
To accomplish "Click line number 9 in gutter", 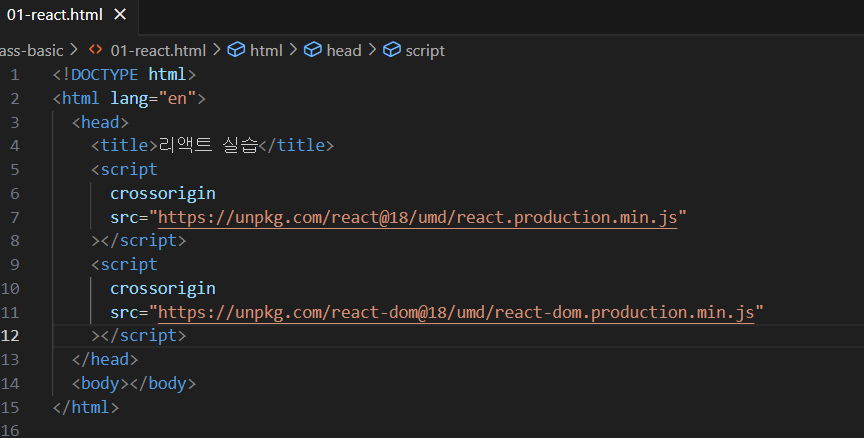I will pyautogui.click(x=15, y=265).
